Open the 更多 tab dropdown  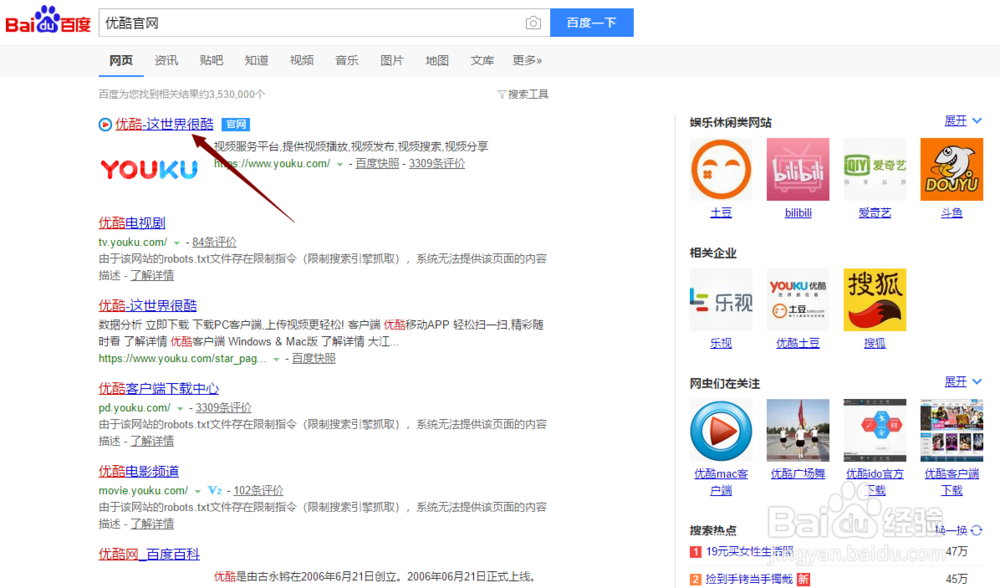point(528,60)
